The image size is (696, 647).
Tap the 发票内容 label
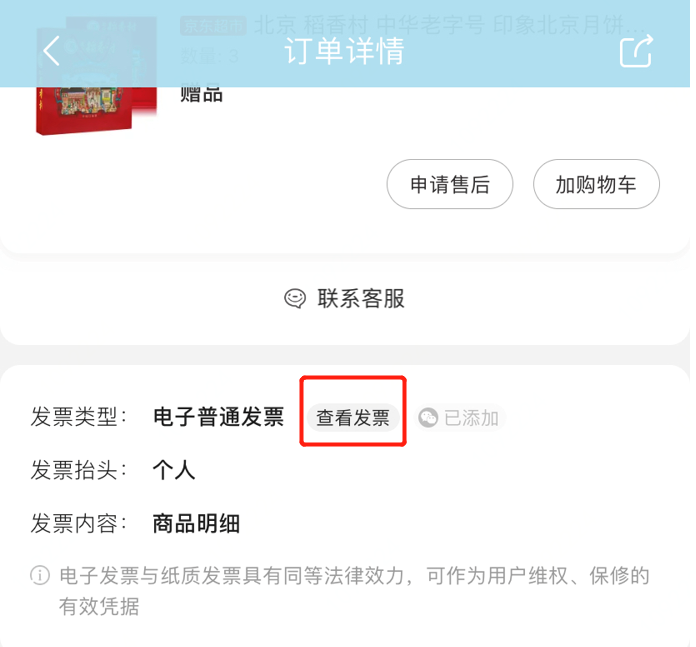(x=79, y=524)
